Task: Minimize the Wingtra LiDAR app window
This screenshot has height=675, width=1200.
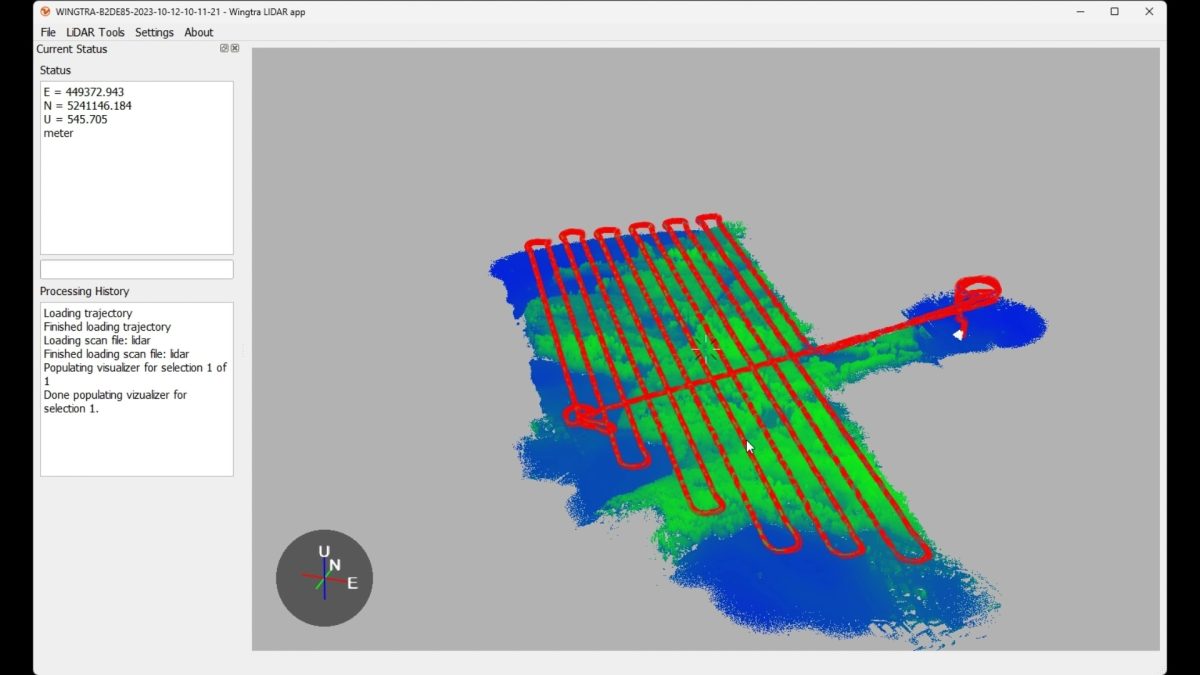Action: [x=1079, y=11]
